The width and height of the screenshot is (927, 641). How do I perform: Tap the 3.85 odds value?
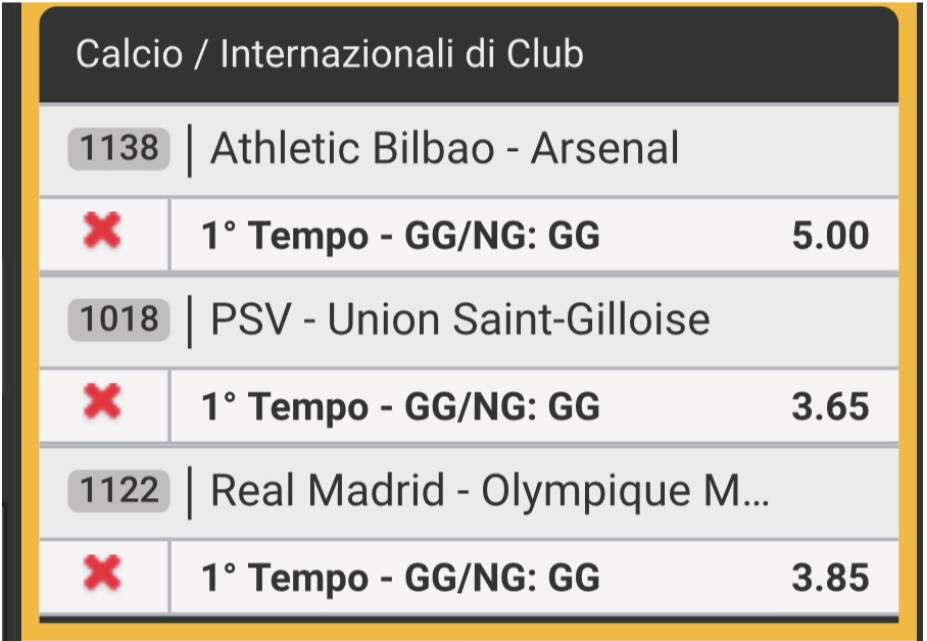pyautogui.click(x=830, y=578)
